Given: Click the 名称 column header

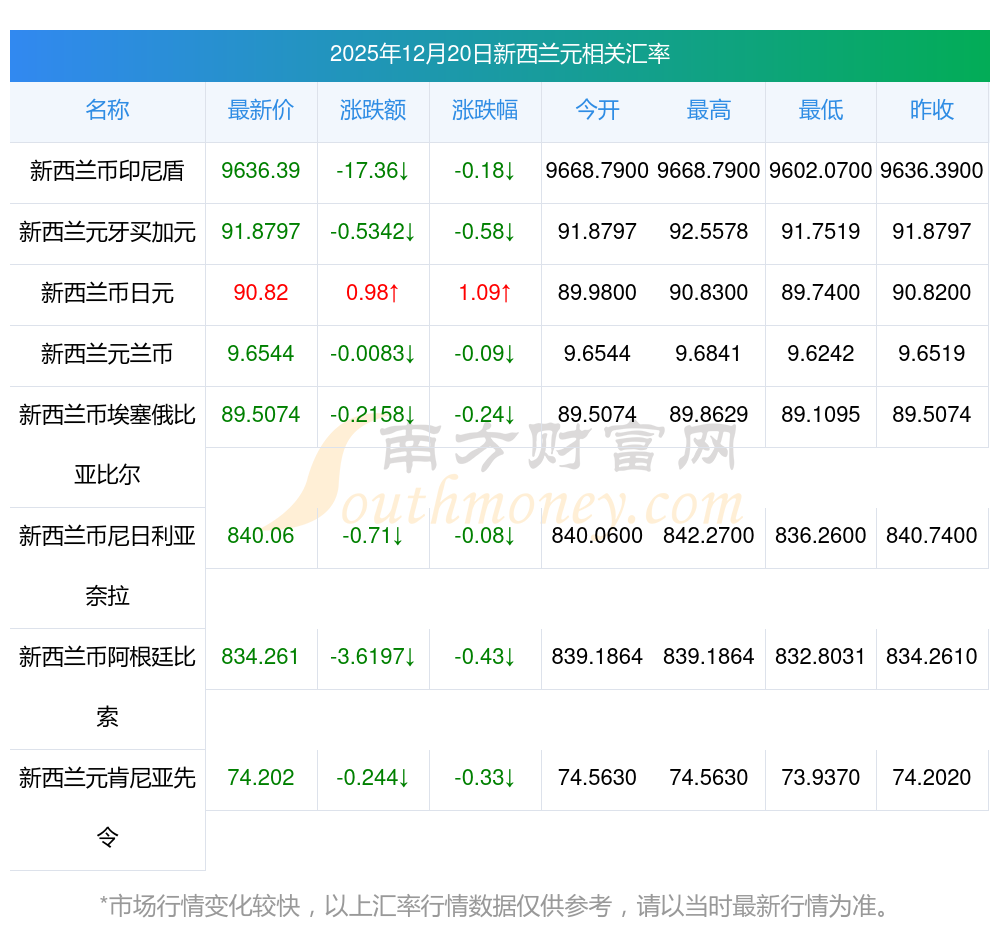Looking at the screenshot, I should click(x=107, y=110).
